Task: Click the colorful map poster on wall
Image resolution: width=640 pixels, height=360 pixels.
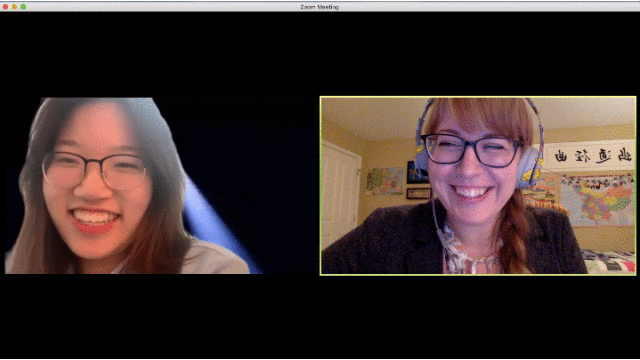Action: click(x=598, y=200)
